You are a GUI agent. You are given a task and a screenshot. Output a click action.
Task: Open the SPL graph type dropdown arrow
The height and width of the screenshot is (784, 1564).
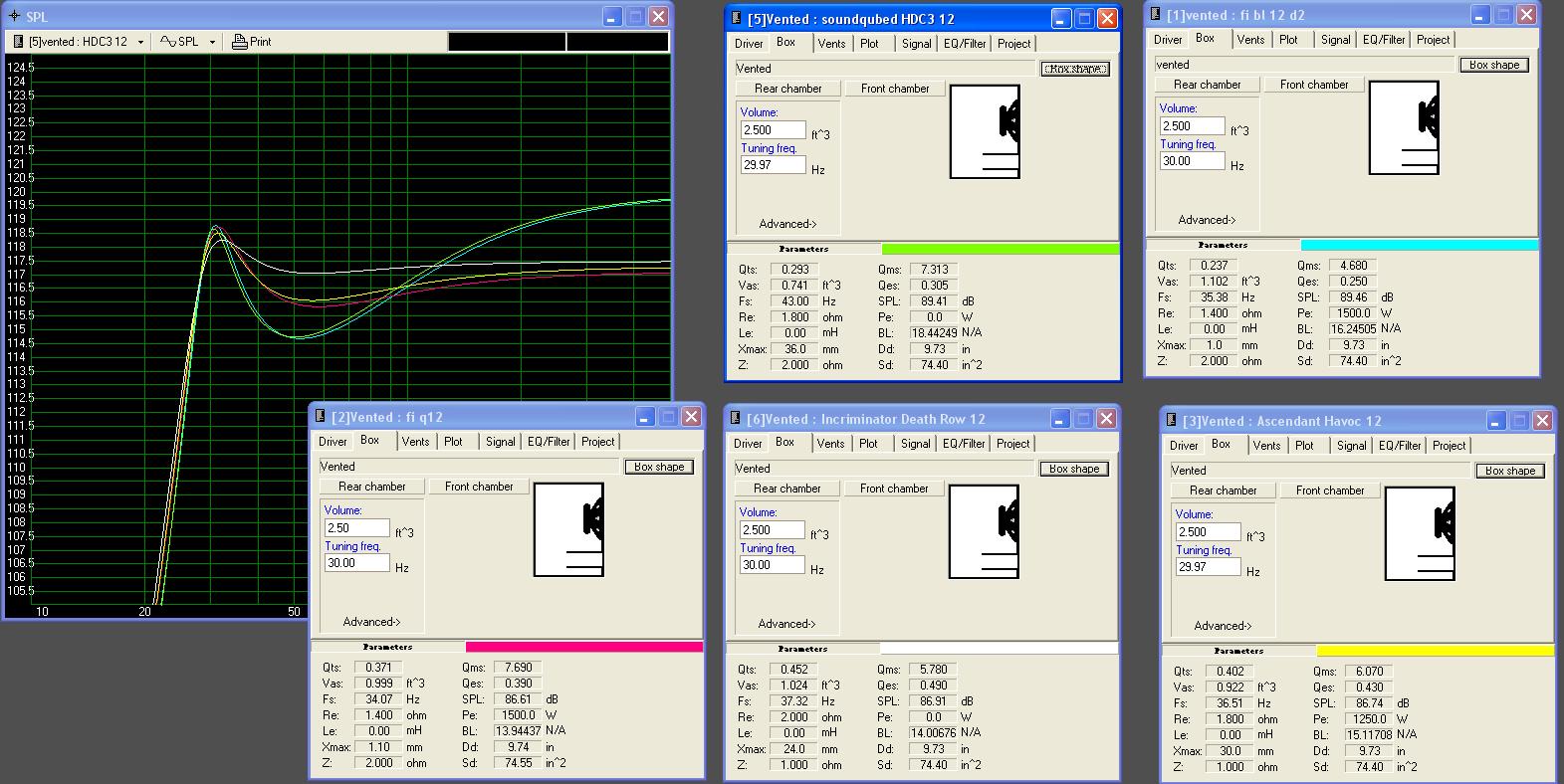tap(211, 42)
